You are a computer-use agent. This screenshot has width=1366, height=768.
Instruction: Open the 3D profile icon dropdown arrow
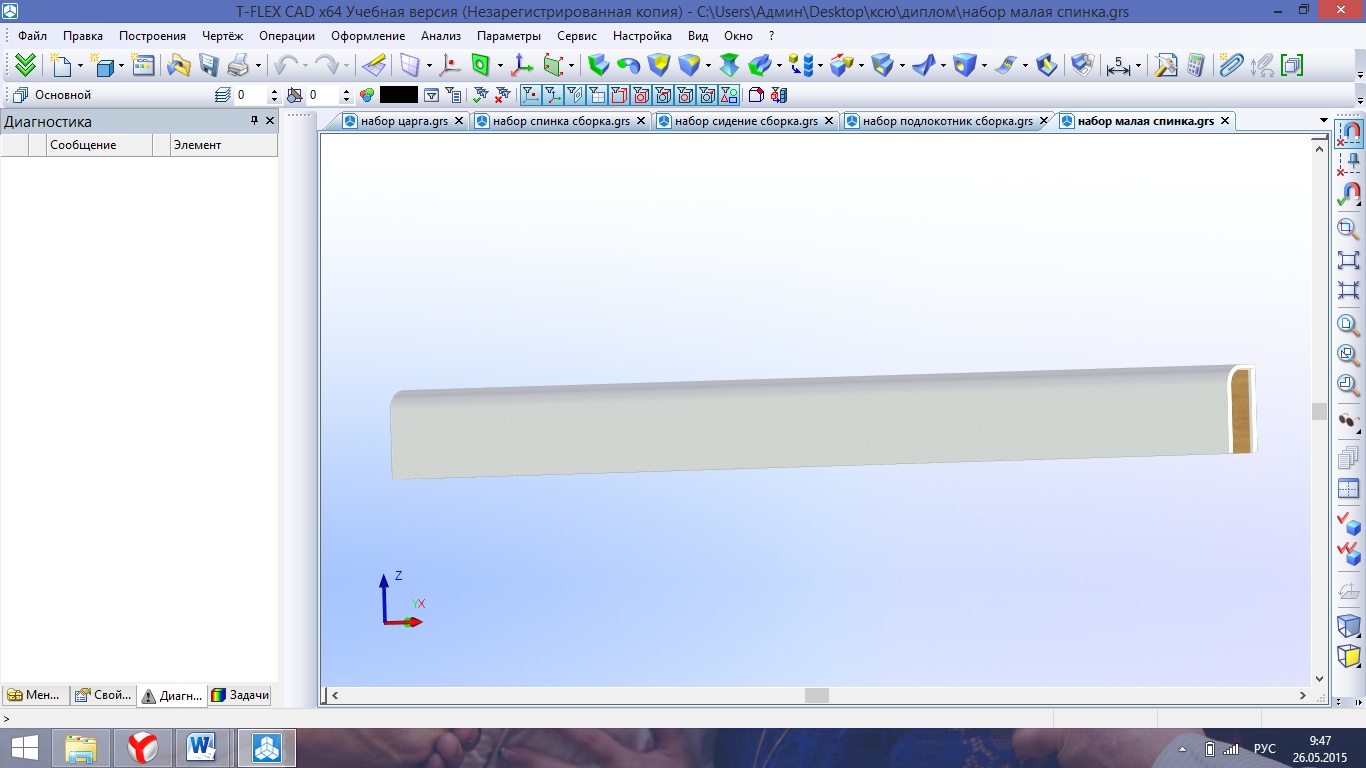(501, 66)
